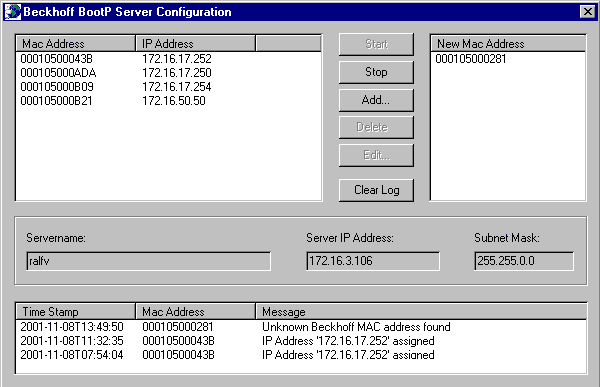
Task: Click the Time Stamp column header
Action: click(76, 312)
